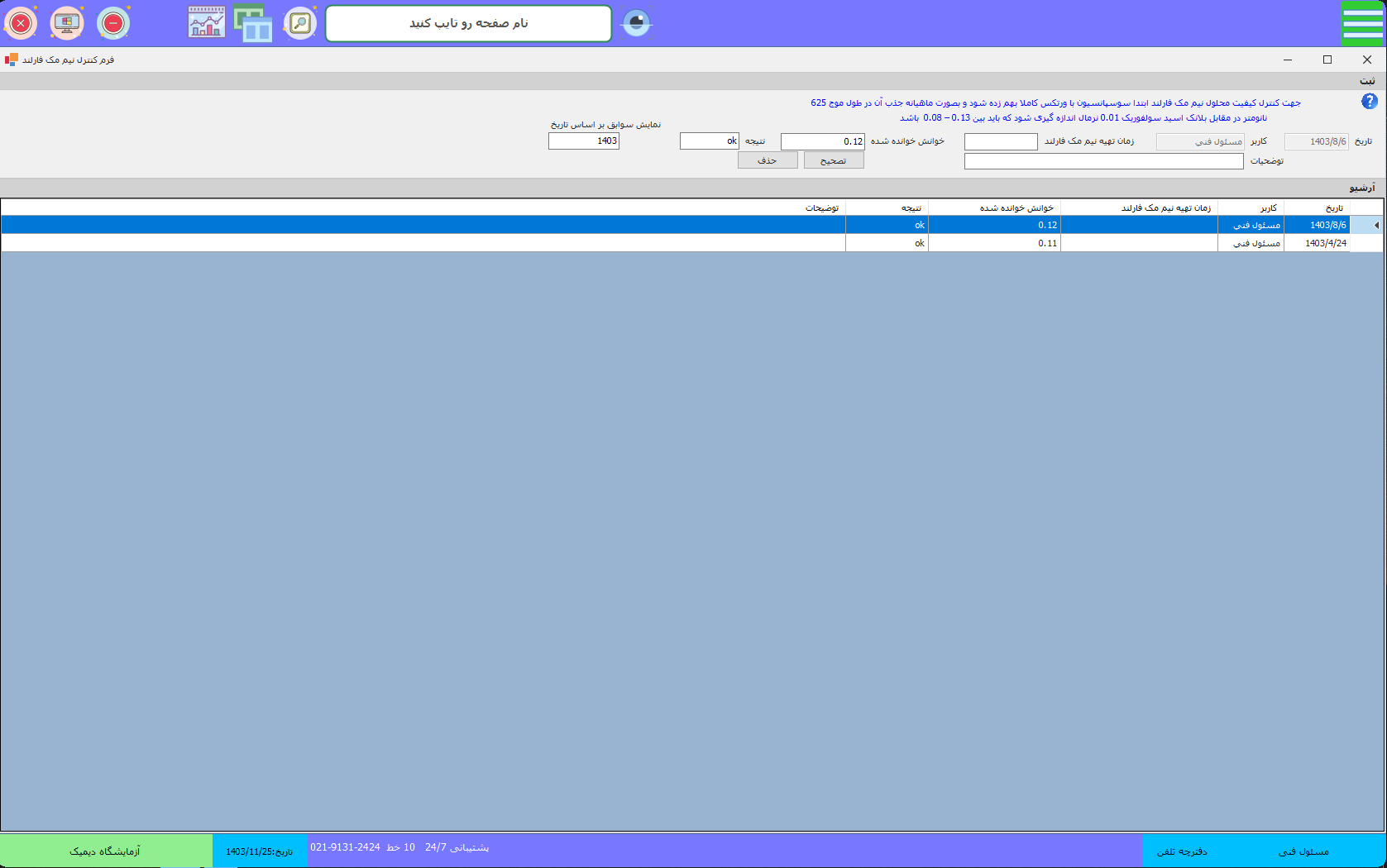This screenshot has height=868, width=1387.
Task: Open the desktop monitor icon
Action: tap(67, 23)
